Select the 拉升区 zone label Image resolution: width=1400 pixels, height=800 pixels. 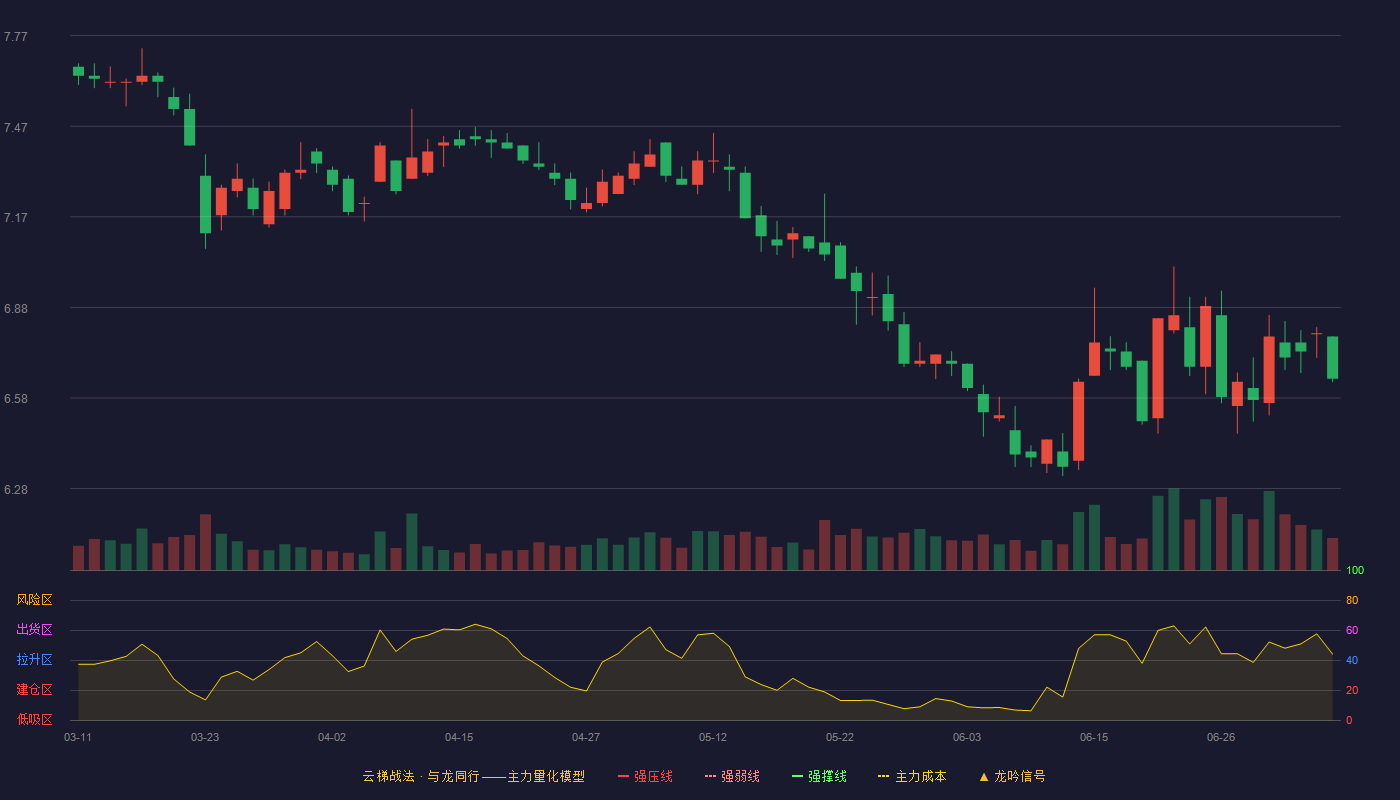(34, 660)
